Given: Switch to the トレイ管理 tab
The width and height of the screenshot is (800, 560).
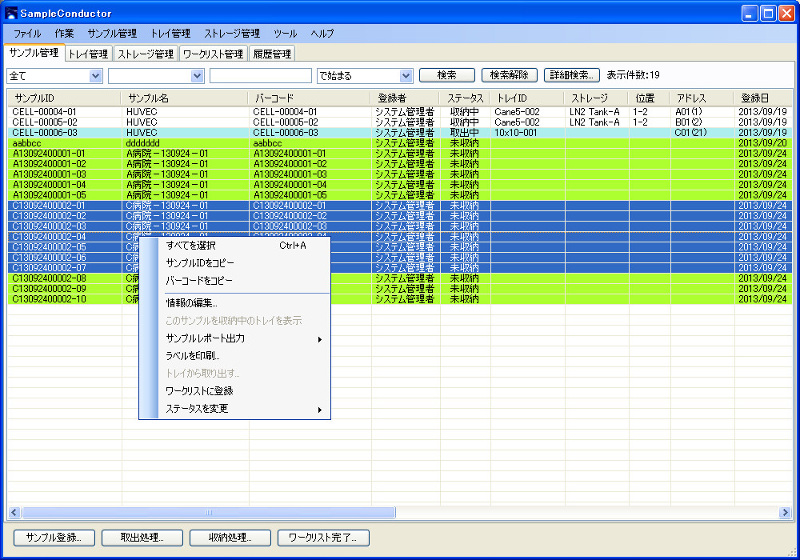Looking at the screenshot, I should pos(89,54).
